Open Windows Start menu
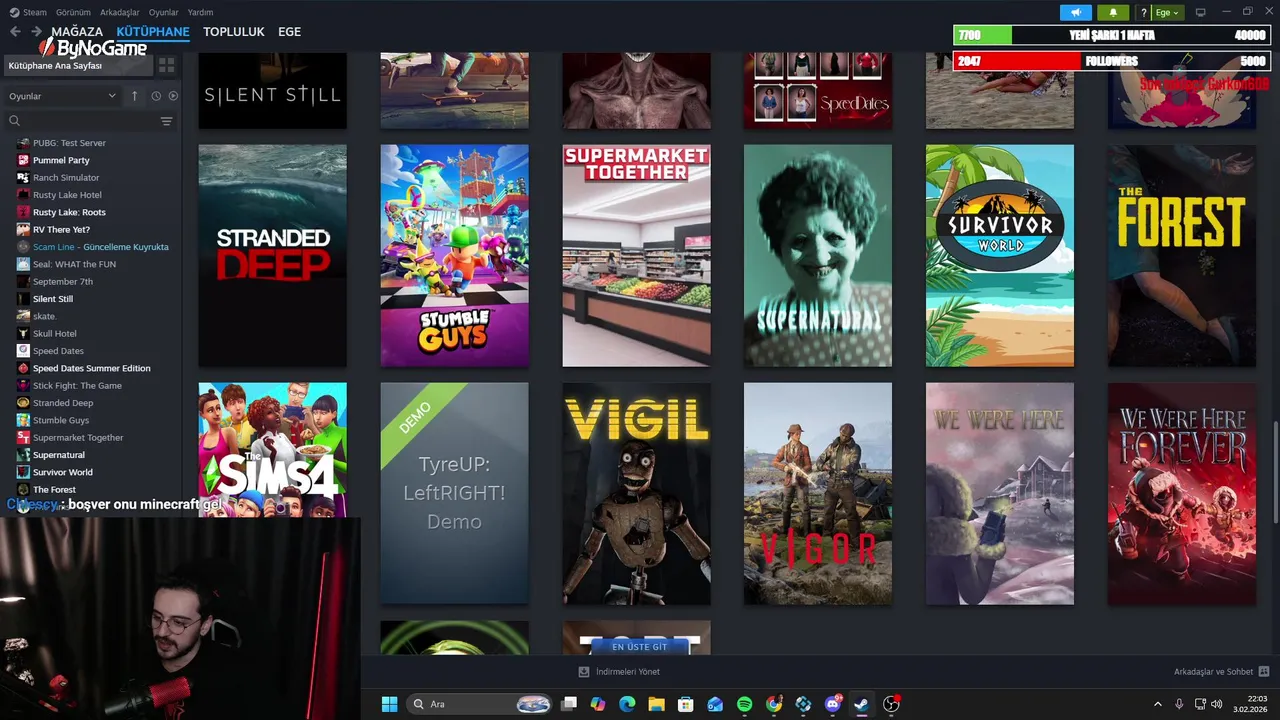This screenshot has height=720, width=1280. (x=389, y=704)
